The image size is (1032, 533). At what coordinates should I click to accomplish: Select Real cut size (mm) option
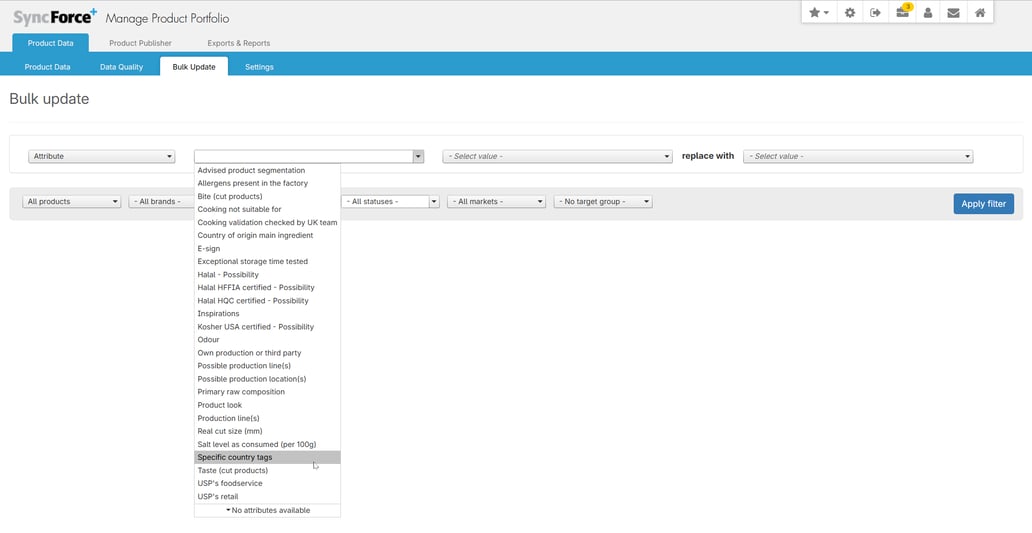pos(267,431)
